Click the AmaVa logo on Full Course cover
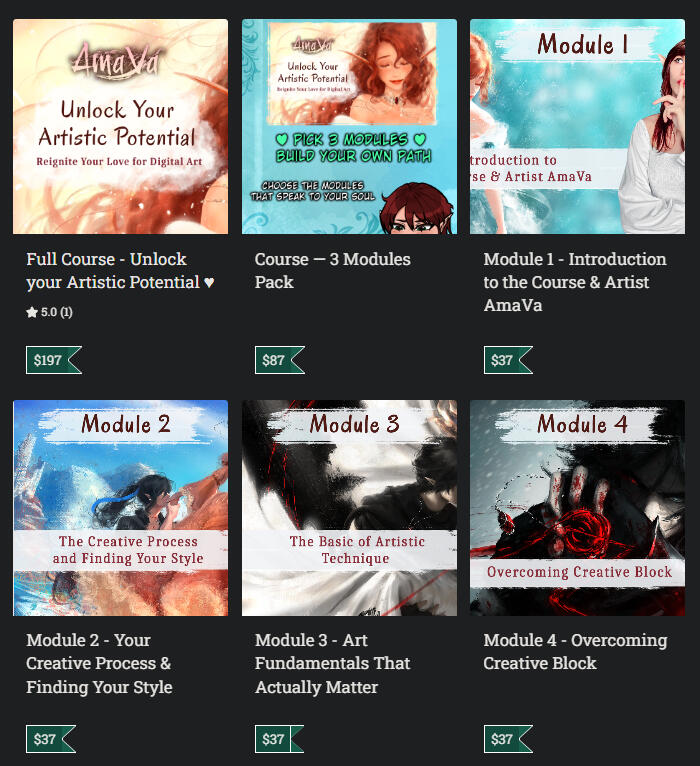 click(116, 61)
